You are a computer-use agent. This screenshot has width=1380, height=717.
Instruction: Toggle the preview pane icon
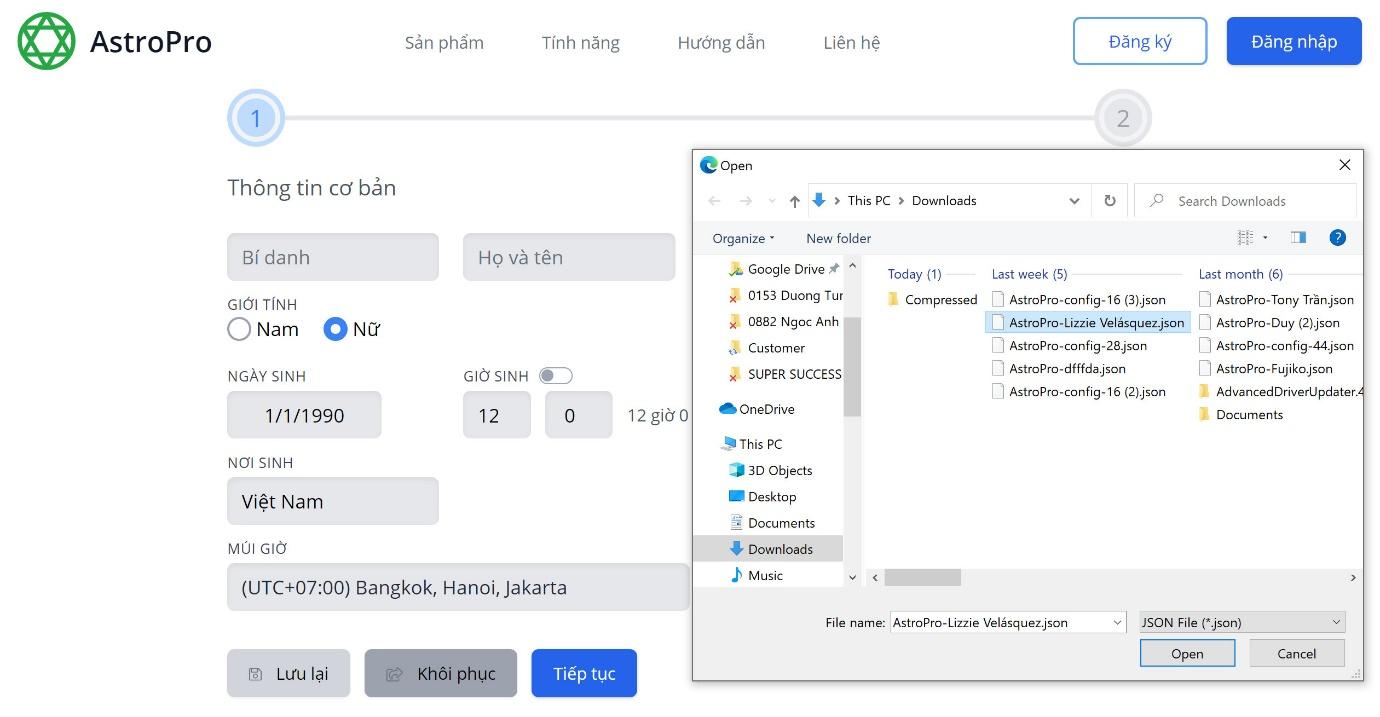point(1298,237)
